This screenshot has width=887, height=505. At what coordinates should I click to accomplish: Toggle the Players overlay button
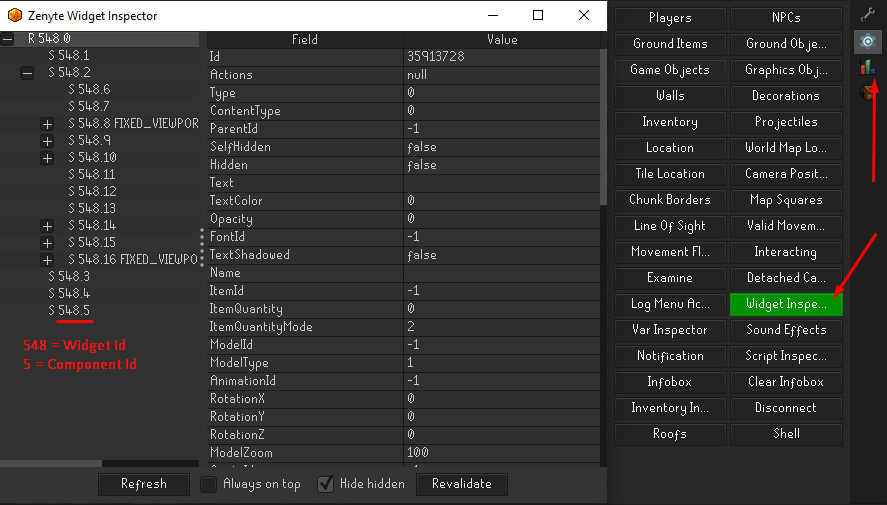click(670, 18)
